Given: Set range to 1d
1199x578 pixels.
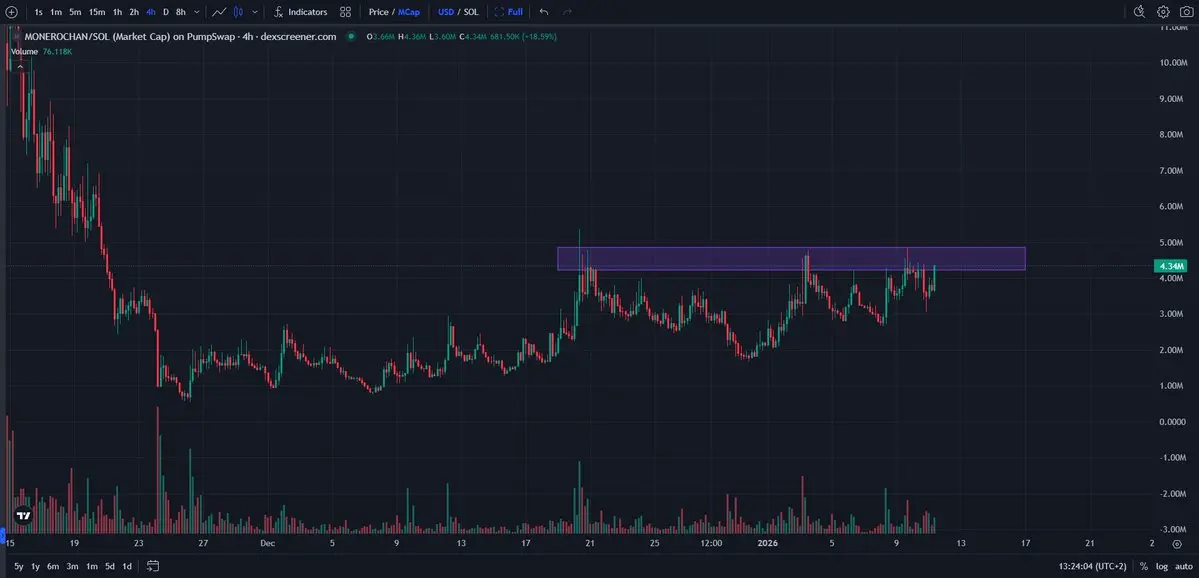Looking at the screenshot, I should point(128,567).
